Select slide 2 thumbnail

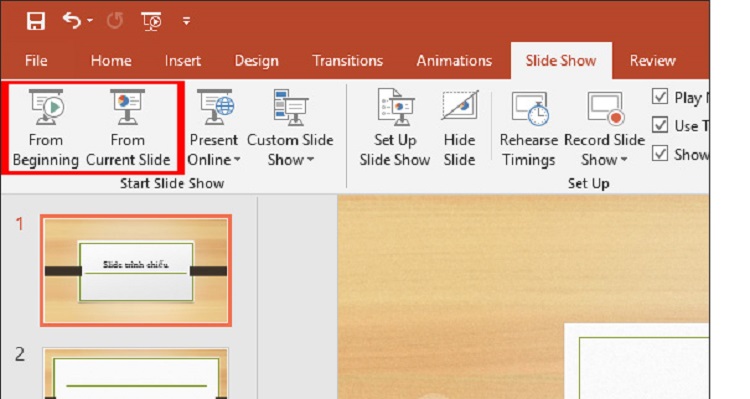click(136, 373)
